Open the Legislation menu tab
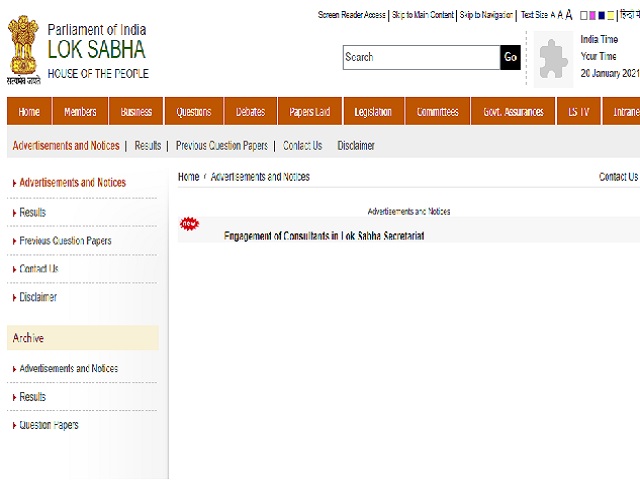 pos(373,111)
